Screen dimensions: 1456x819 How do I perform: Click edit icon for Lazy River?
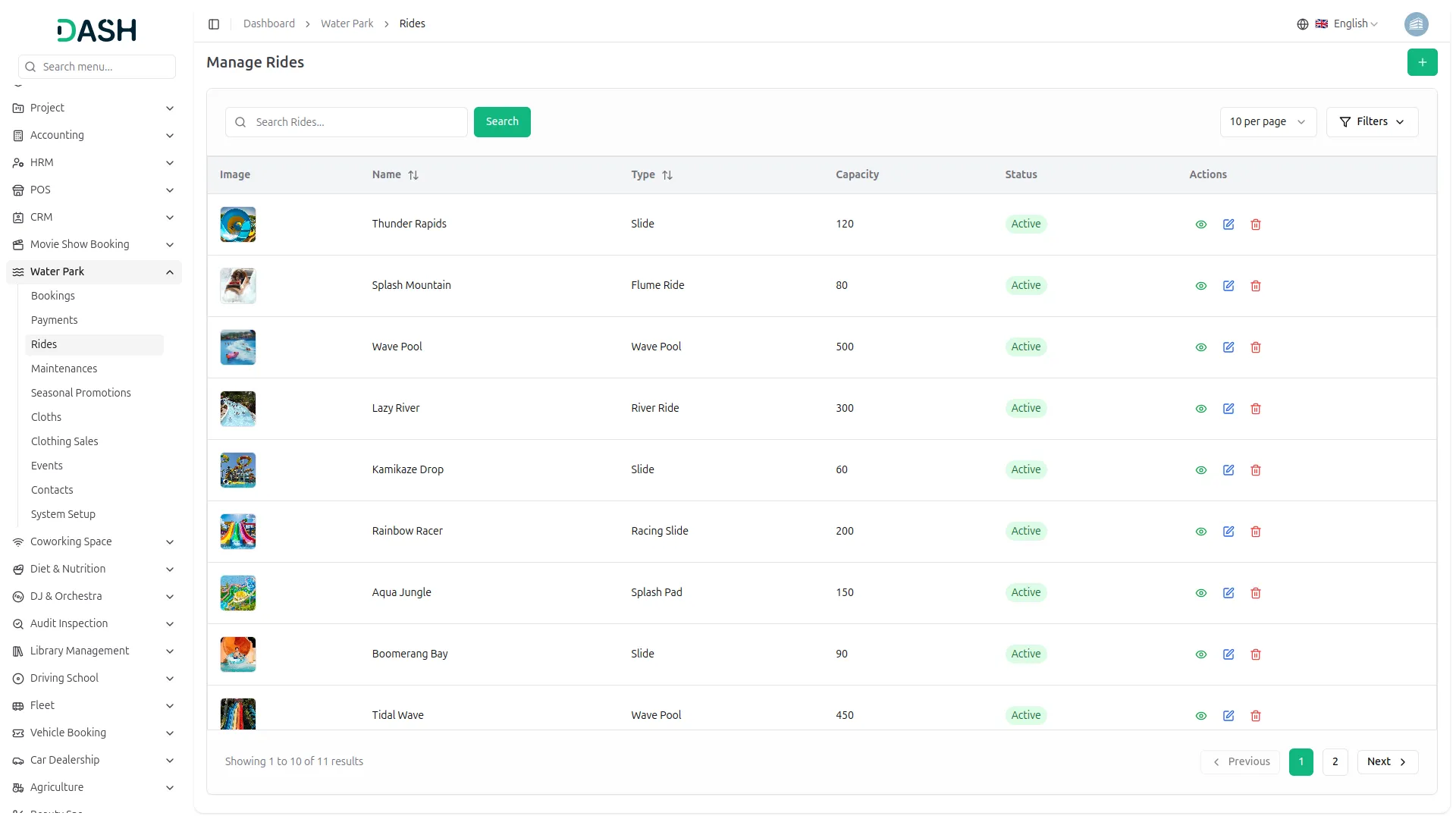(x=1228, y=409)
